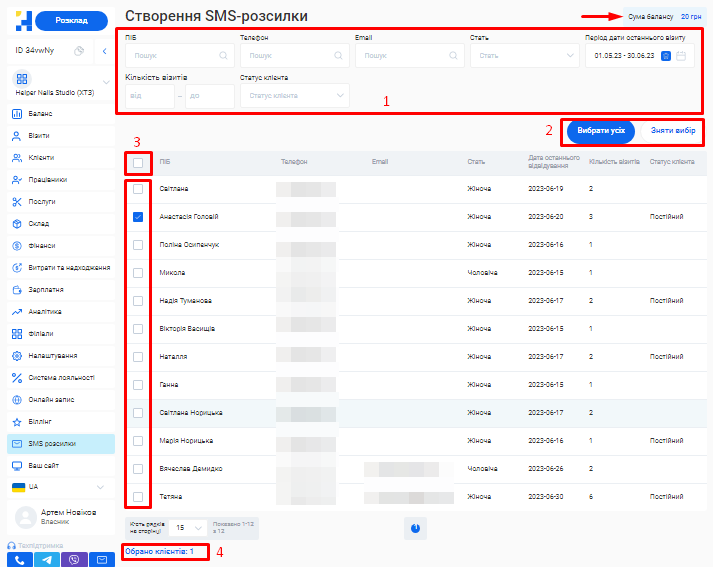Open the Стать filter dropdown
713x567 pixels.
point(522,56)
